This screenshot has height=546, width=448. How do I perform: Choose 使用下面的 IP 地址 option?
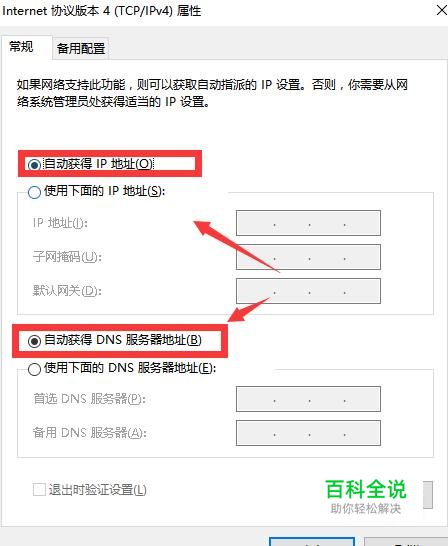point(34,192)
